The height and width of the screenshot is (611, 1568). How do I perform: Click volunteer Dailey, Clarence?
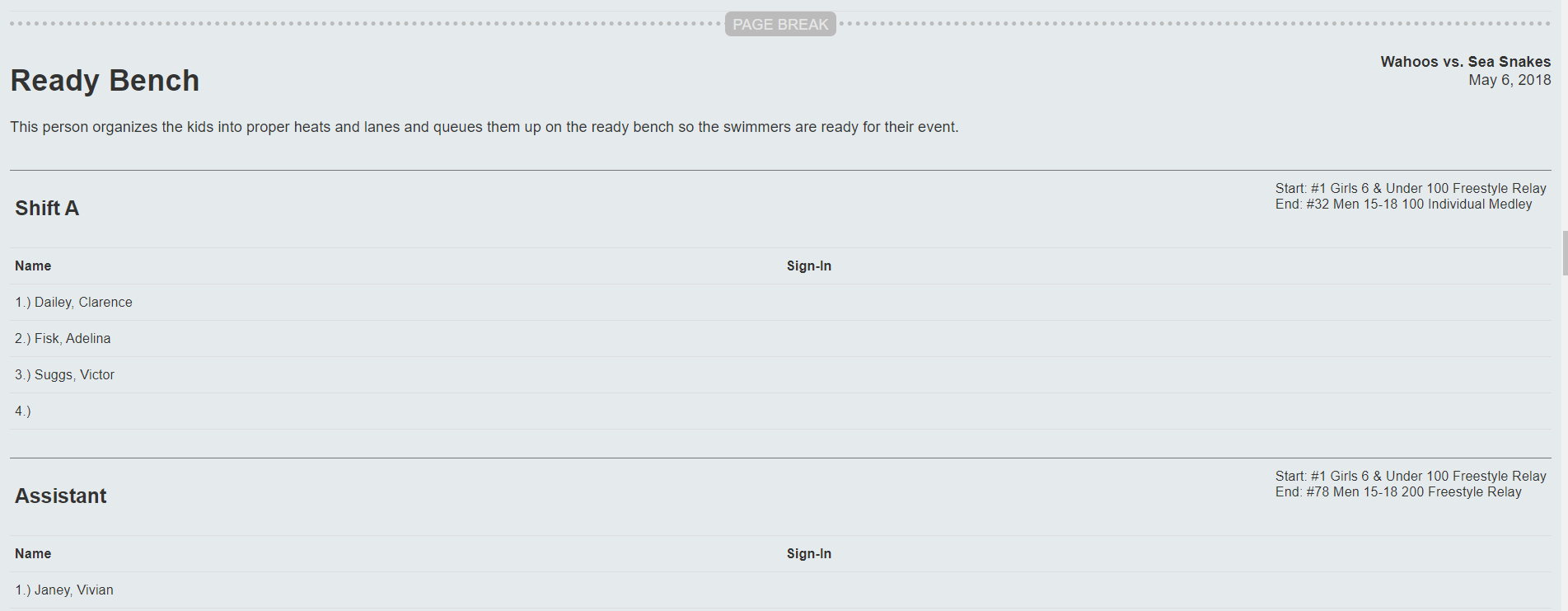(x=83, y=303)
